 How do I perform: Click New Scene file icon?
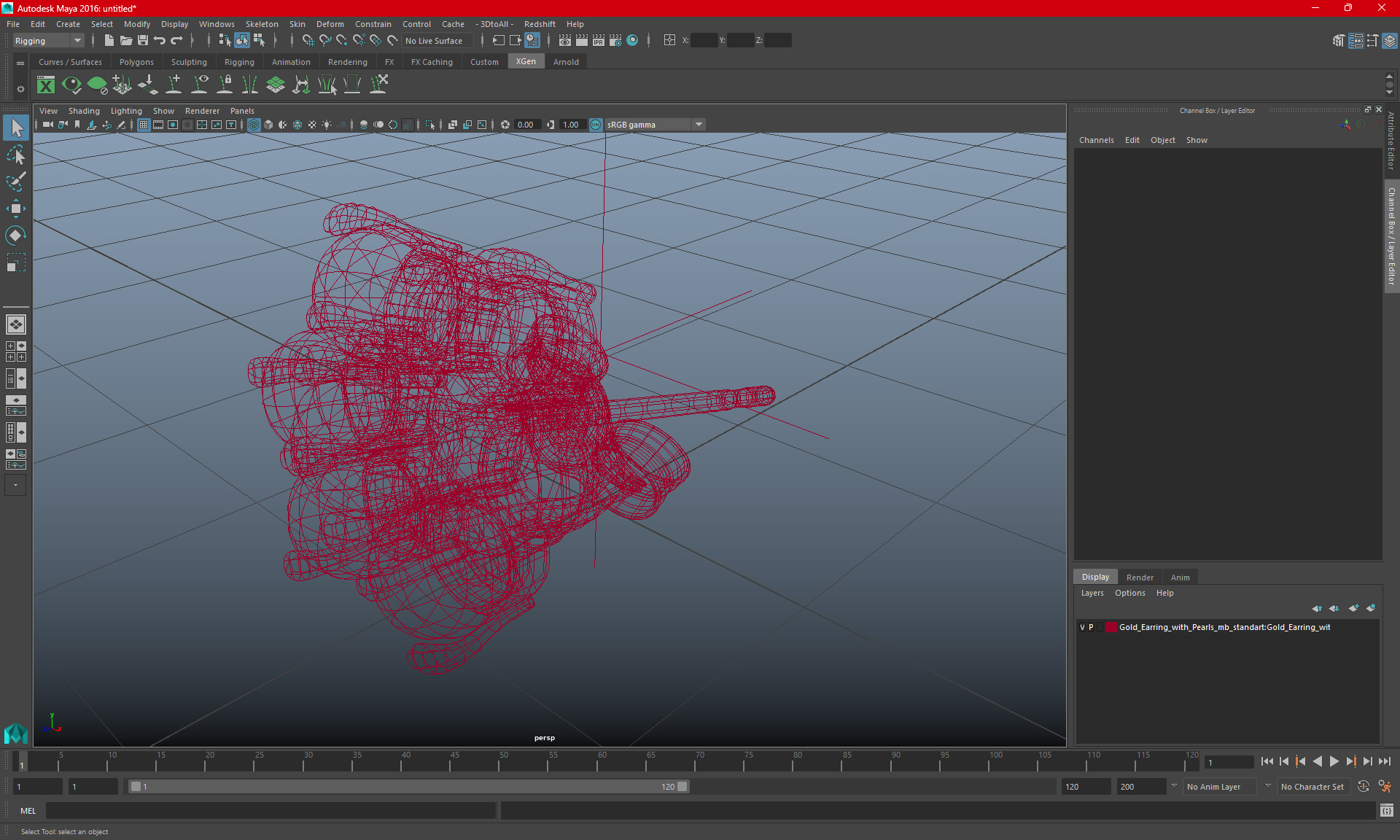coord(109,41)
